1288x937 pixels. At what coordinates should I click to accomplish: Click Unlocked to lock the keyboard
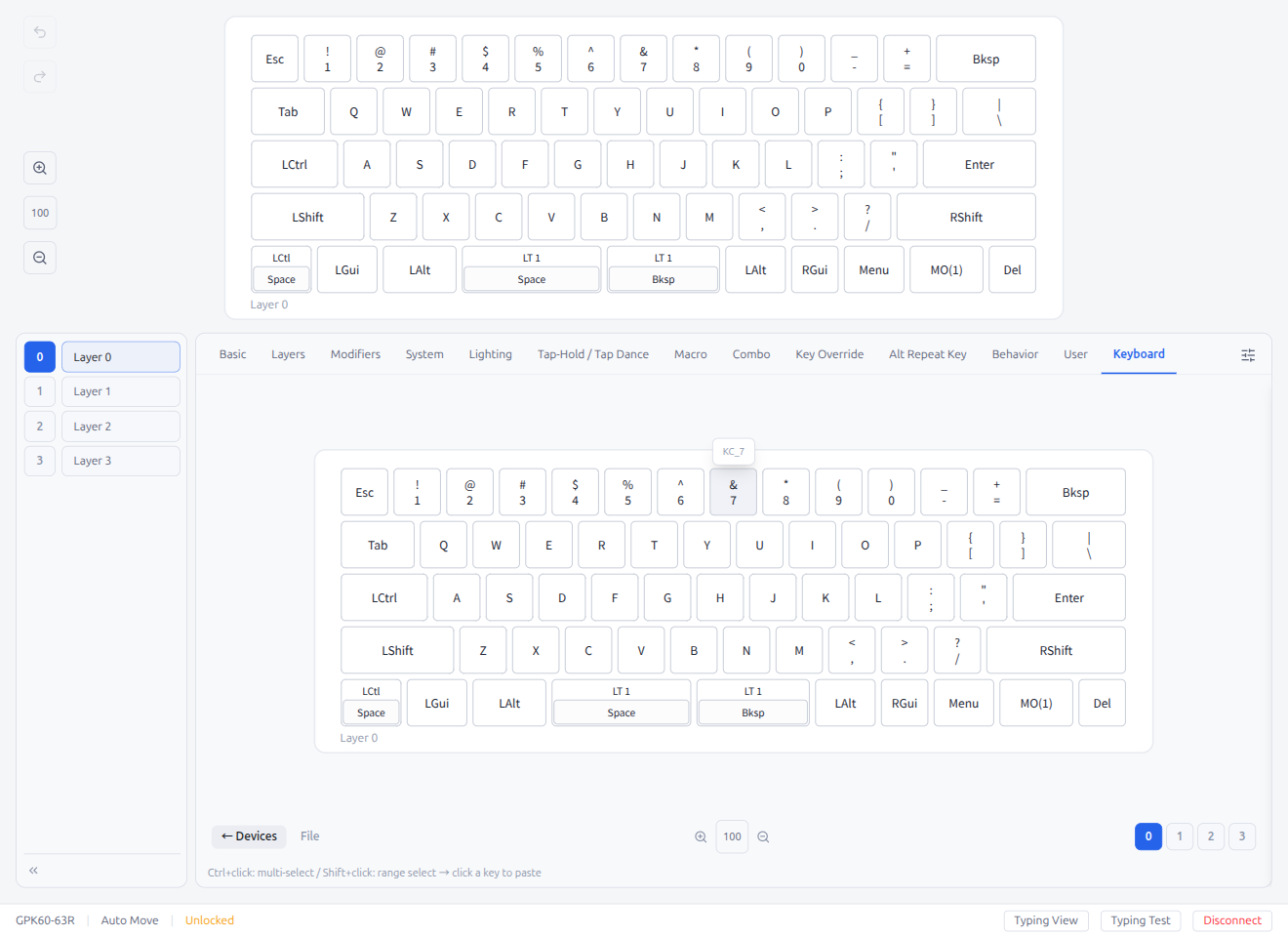click(x=209, y=919)
